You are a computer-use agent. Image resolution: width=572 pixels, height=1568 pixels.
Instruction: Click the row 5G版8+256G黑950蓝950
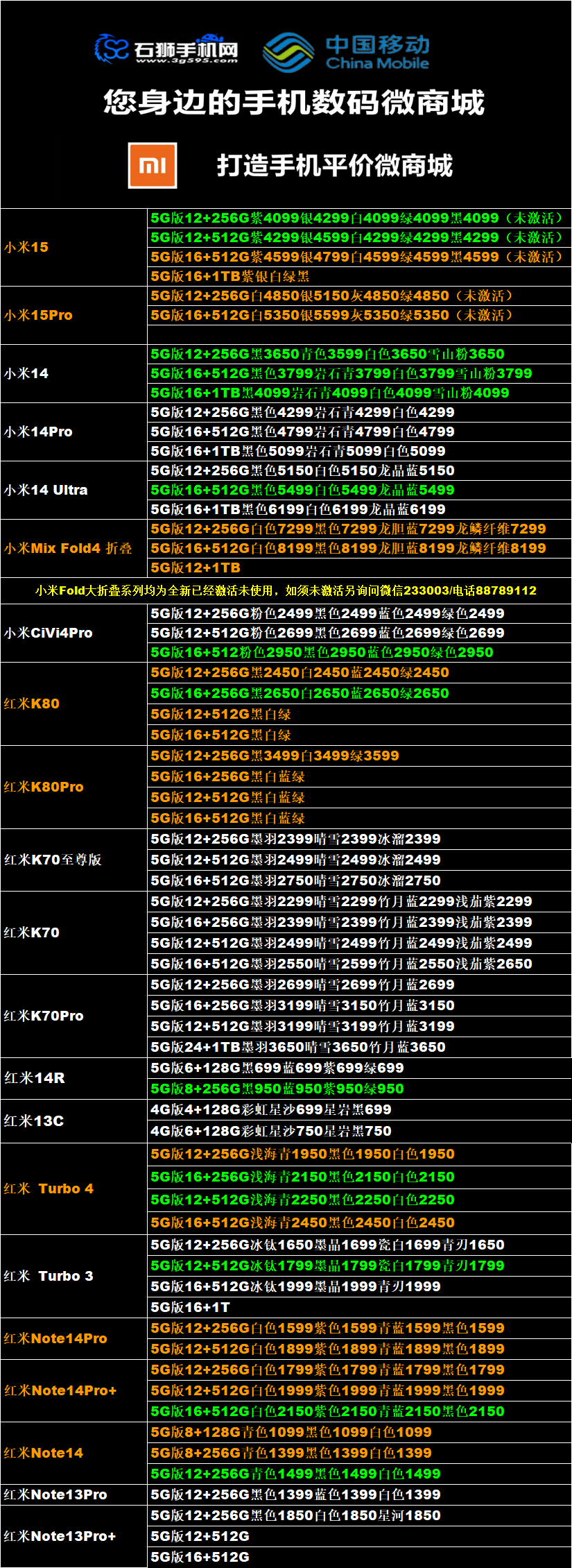359,1089
